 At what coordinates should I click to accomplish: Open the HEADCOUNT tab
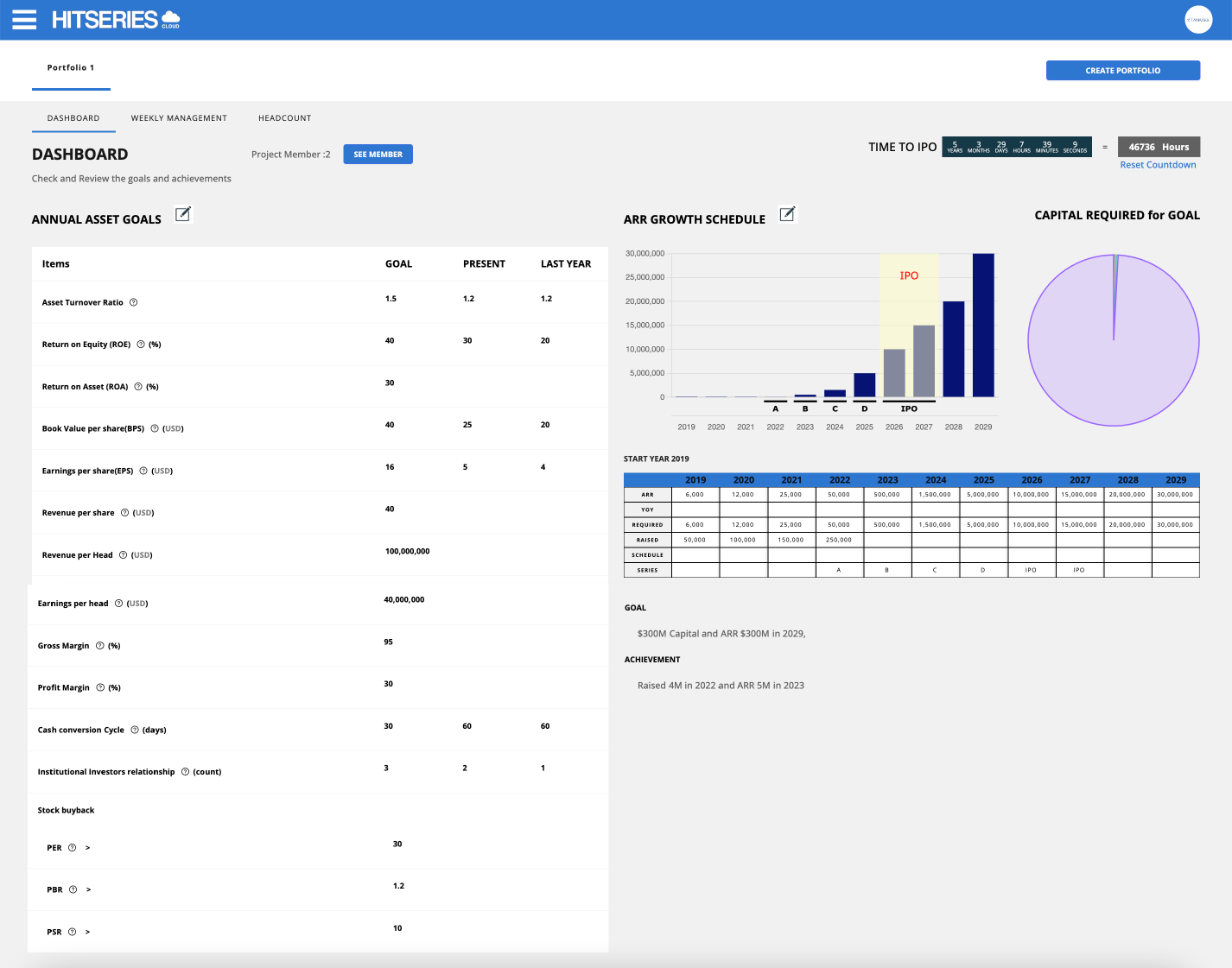point(284,117)
